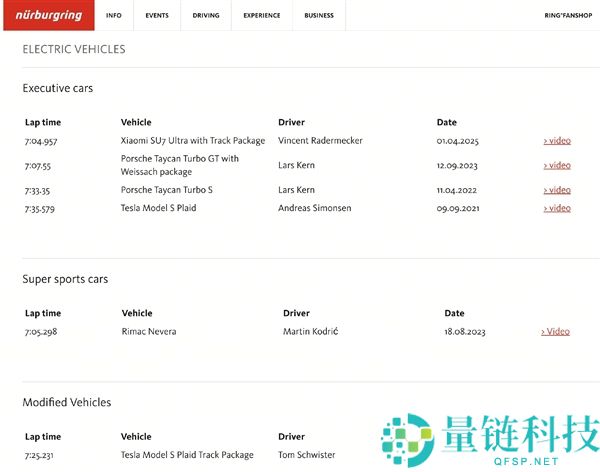
Task: Open the DRIVING menu
Action: [x=206, y=15]
